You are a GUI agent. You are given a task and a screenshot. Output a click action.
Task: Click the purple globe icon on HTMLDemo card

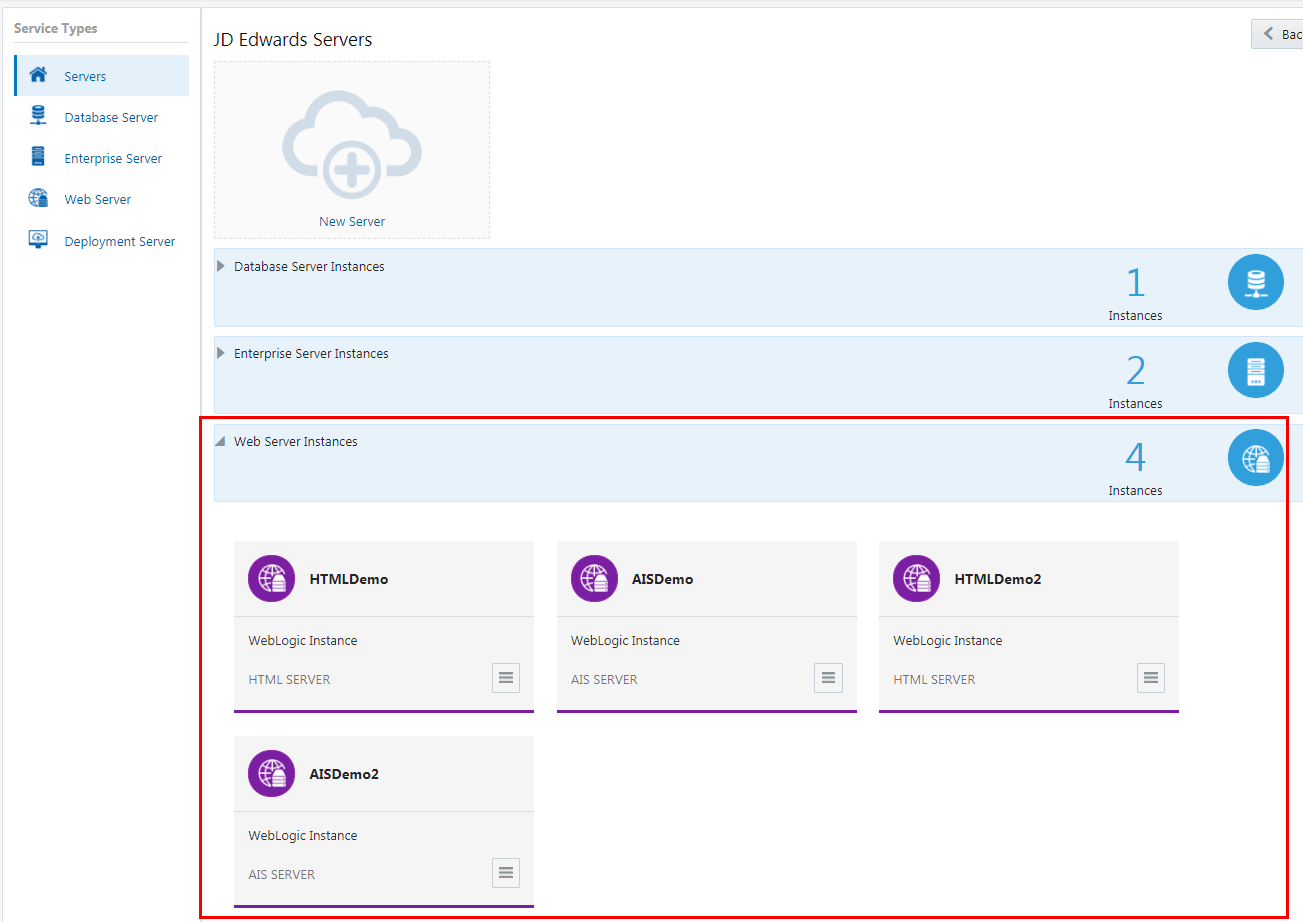[x=271, y=578]
